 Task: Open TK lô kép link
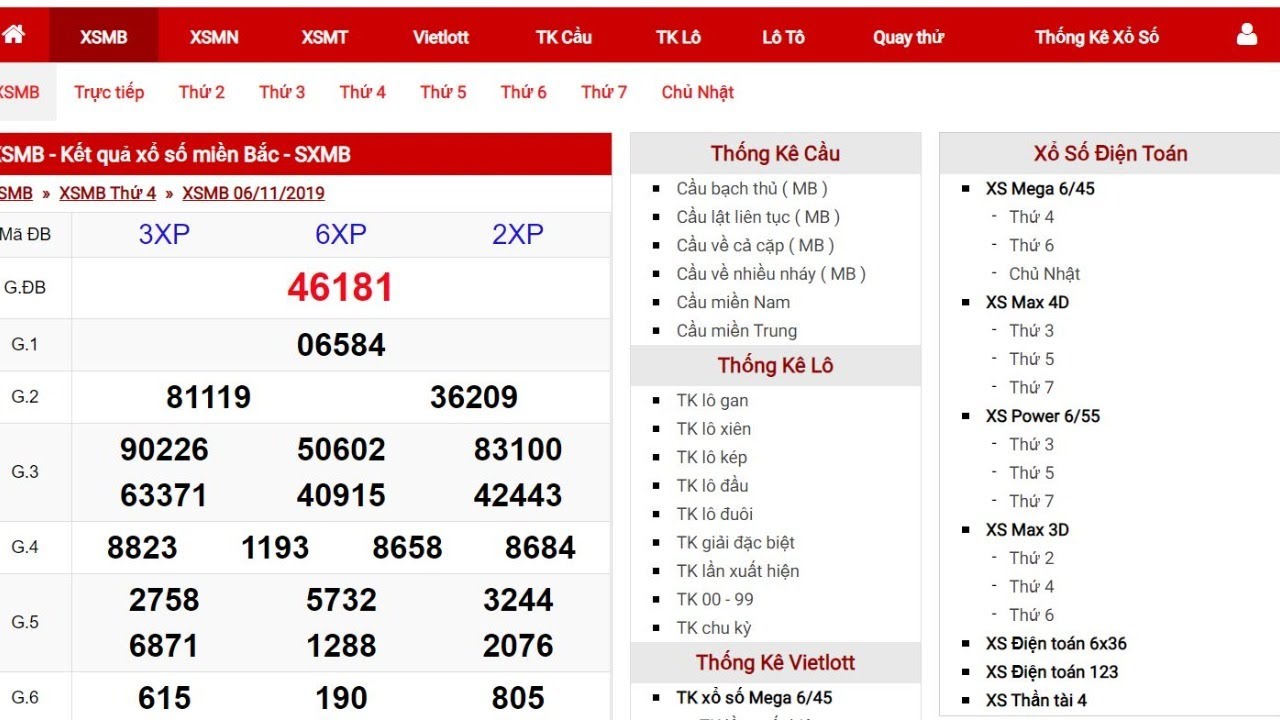tap(711, 457)
